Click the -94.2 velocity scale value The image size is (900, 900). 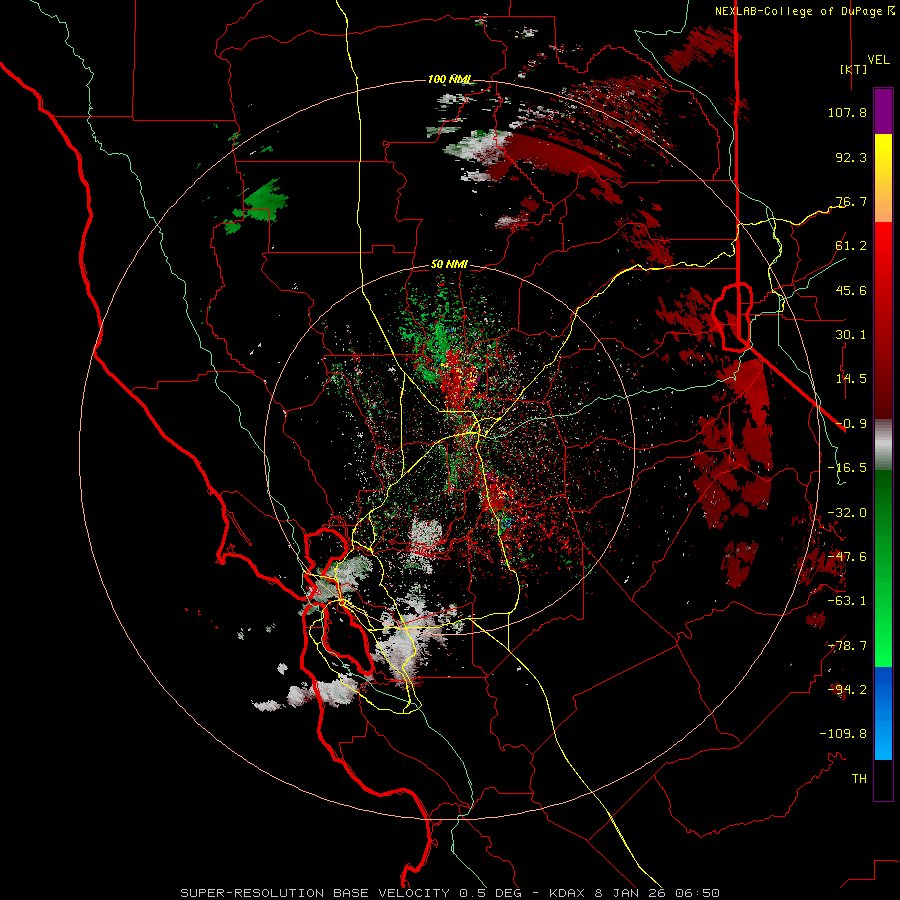(x=847, y=690)
